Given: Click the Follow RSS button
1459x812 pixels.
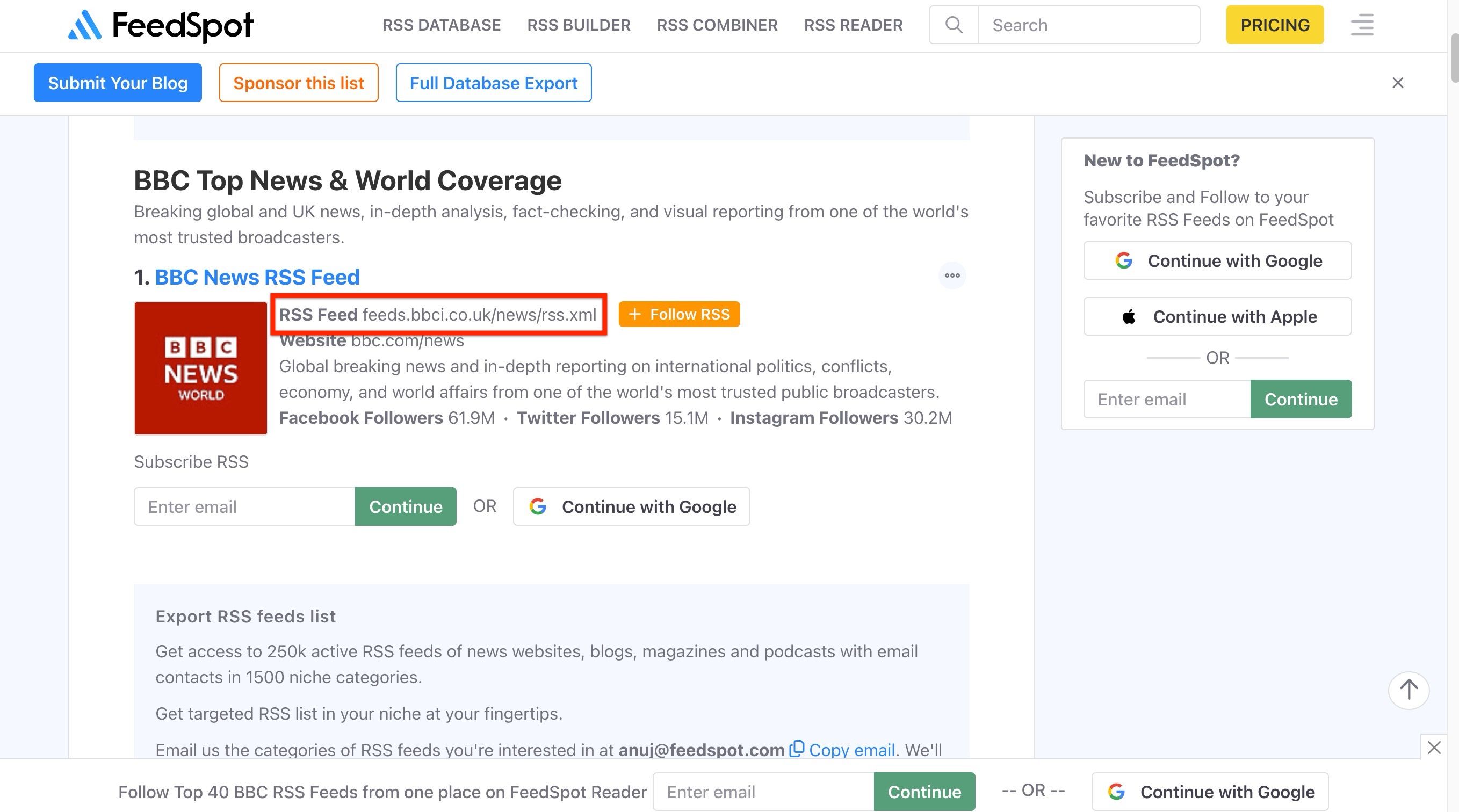Looking at the screenshot, I should click(x=679, y=314).
